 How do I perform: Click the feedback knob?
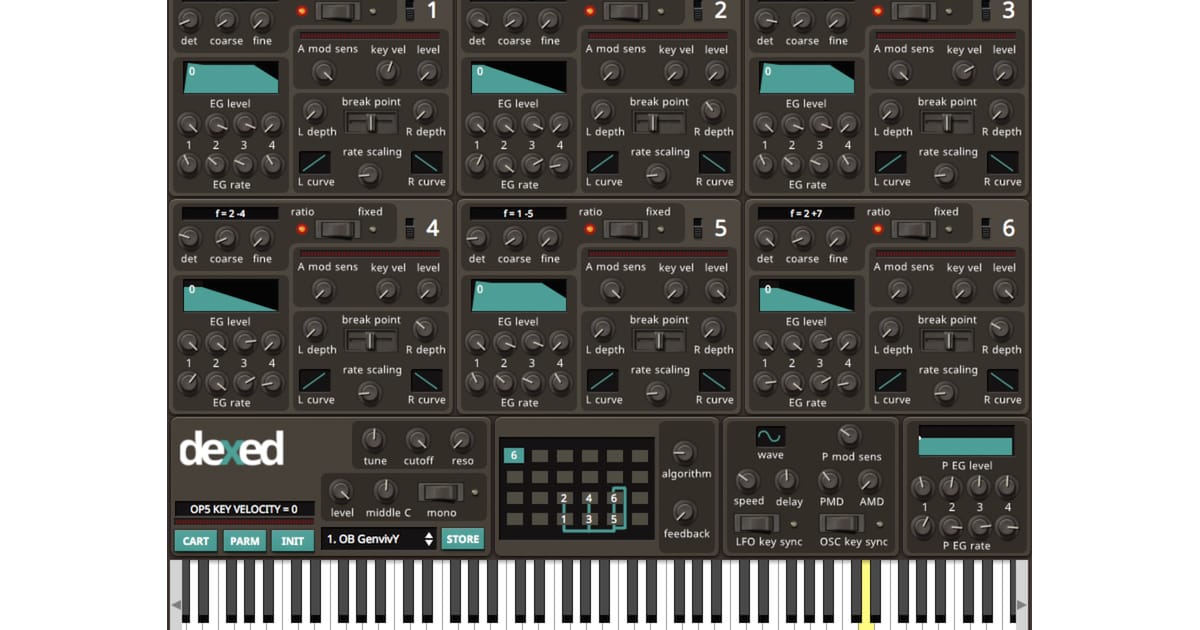pos(684,512)
